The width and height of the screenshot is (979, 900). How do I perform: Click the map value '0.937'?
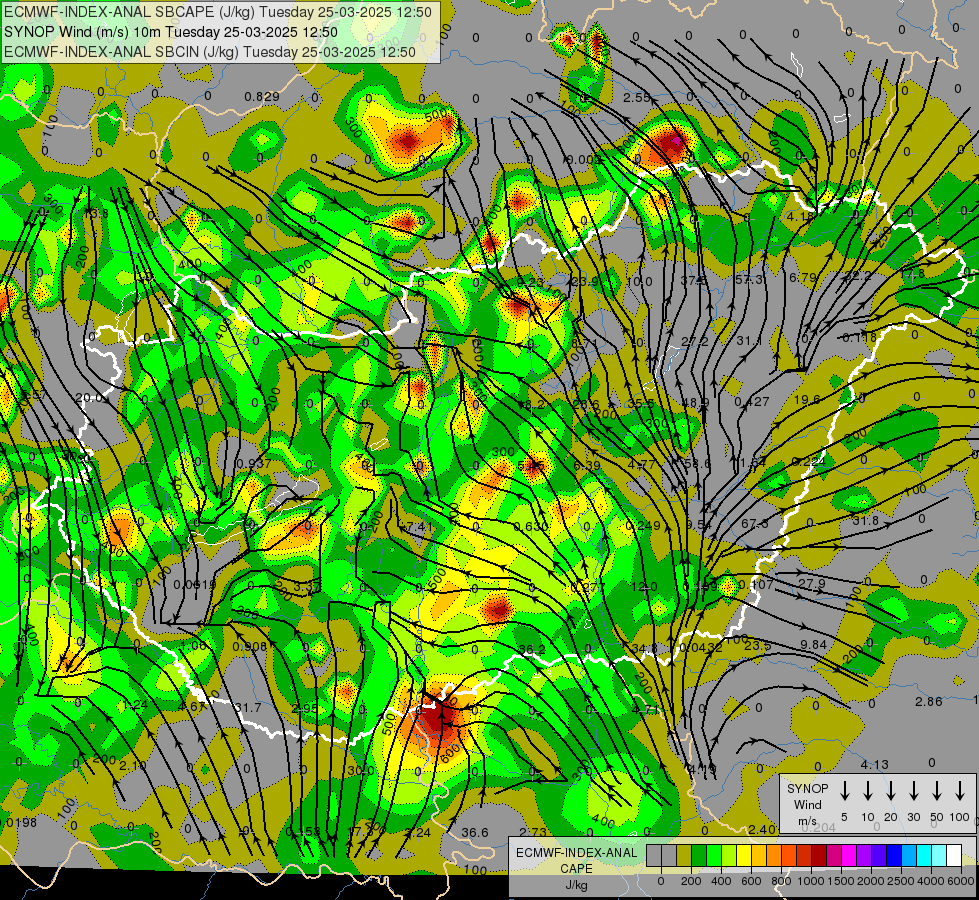tap(254, 463)
